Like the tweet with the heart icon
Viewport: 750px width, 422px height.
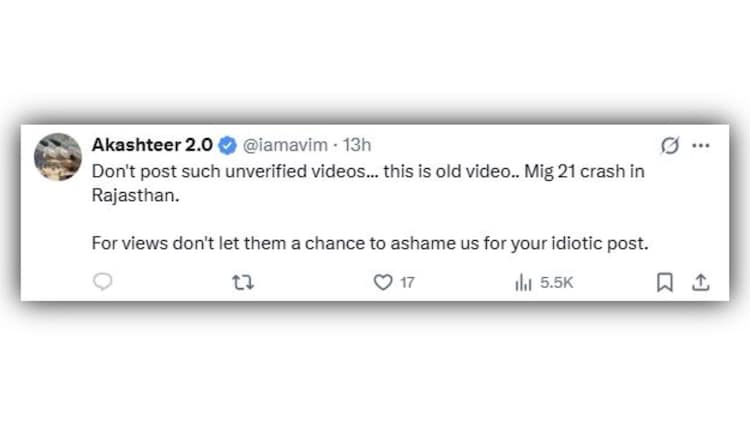click(x=382, y=283)
